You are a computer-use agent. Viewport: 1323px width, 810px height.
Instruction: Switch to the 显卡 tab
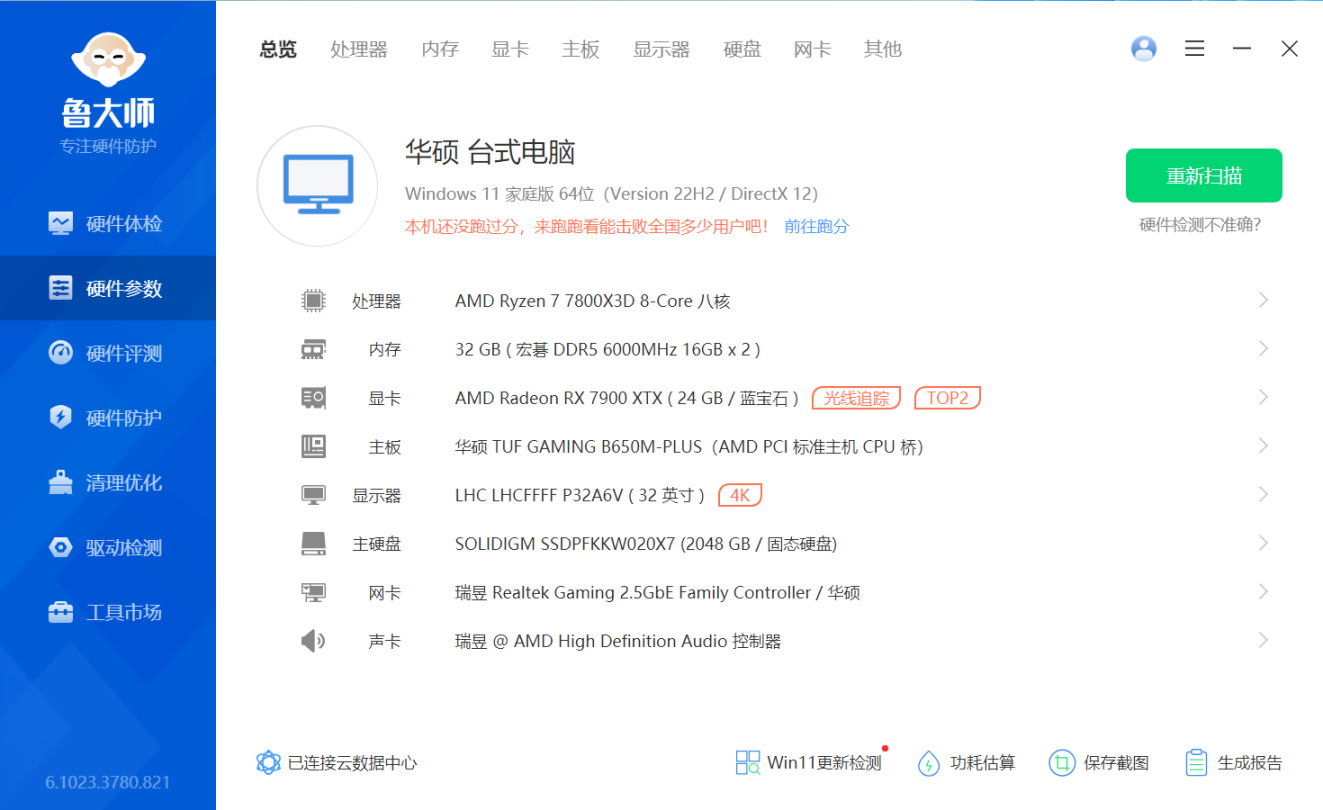pos(510,49)
